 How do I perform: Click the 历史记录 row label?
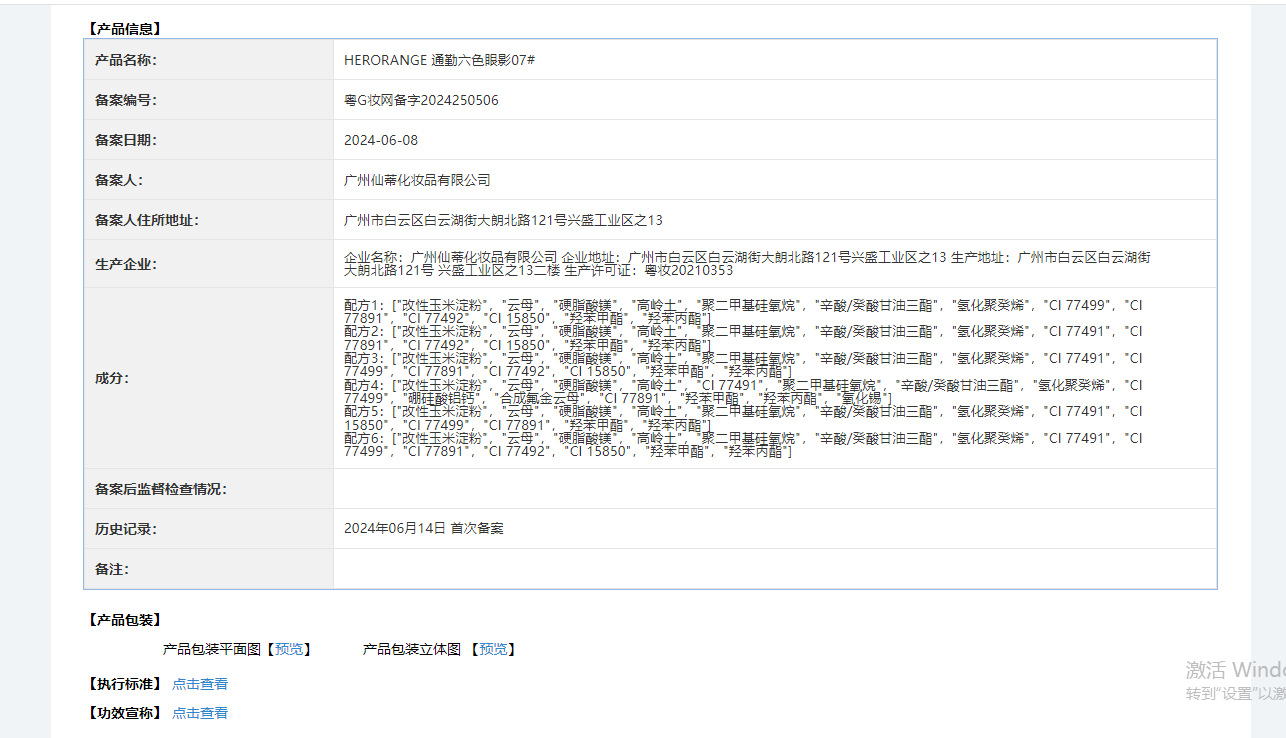(126, 529)
